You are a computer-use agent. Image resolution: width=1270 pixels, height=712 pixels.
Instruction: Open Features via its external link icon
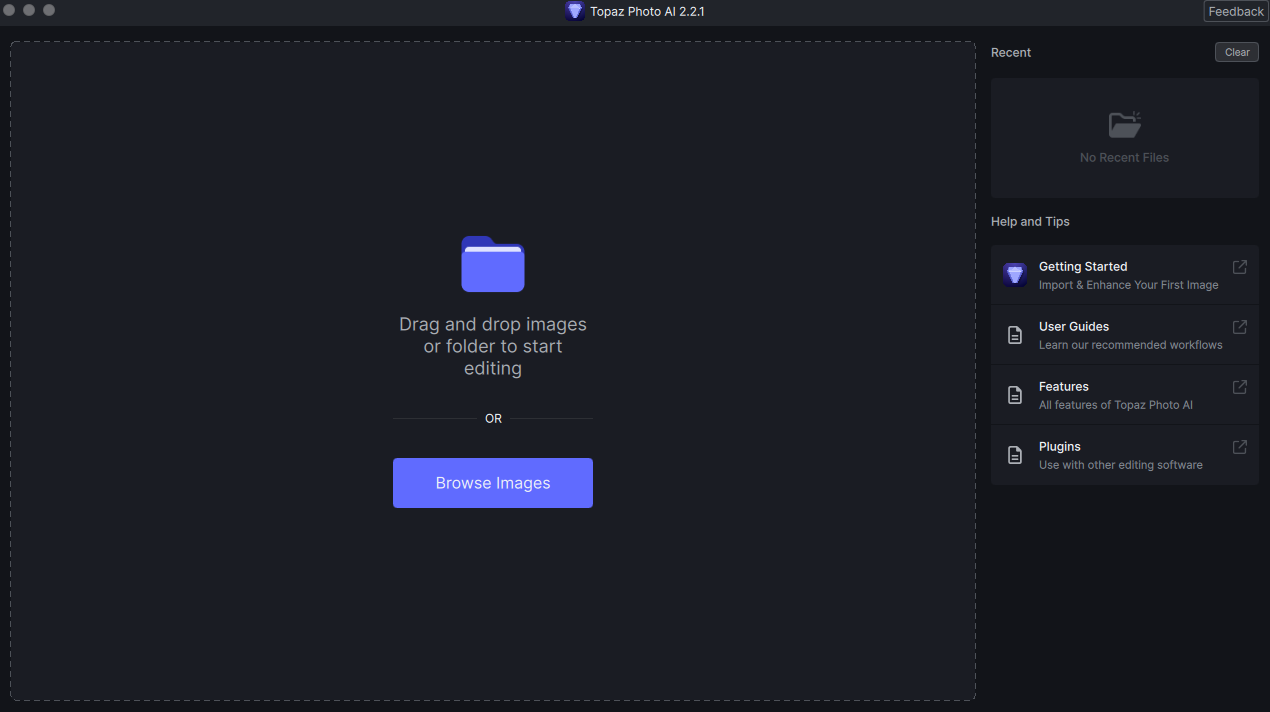point(1239,387)
